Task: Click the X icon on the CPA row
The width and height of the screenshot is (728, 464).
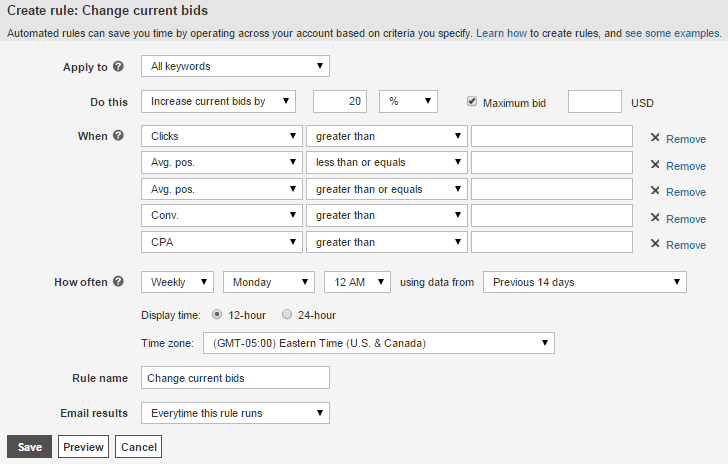Action: pyautogui.click(x=655, y=243)
